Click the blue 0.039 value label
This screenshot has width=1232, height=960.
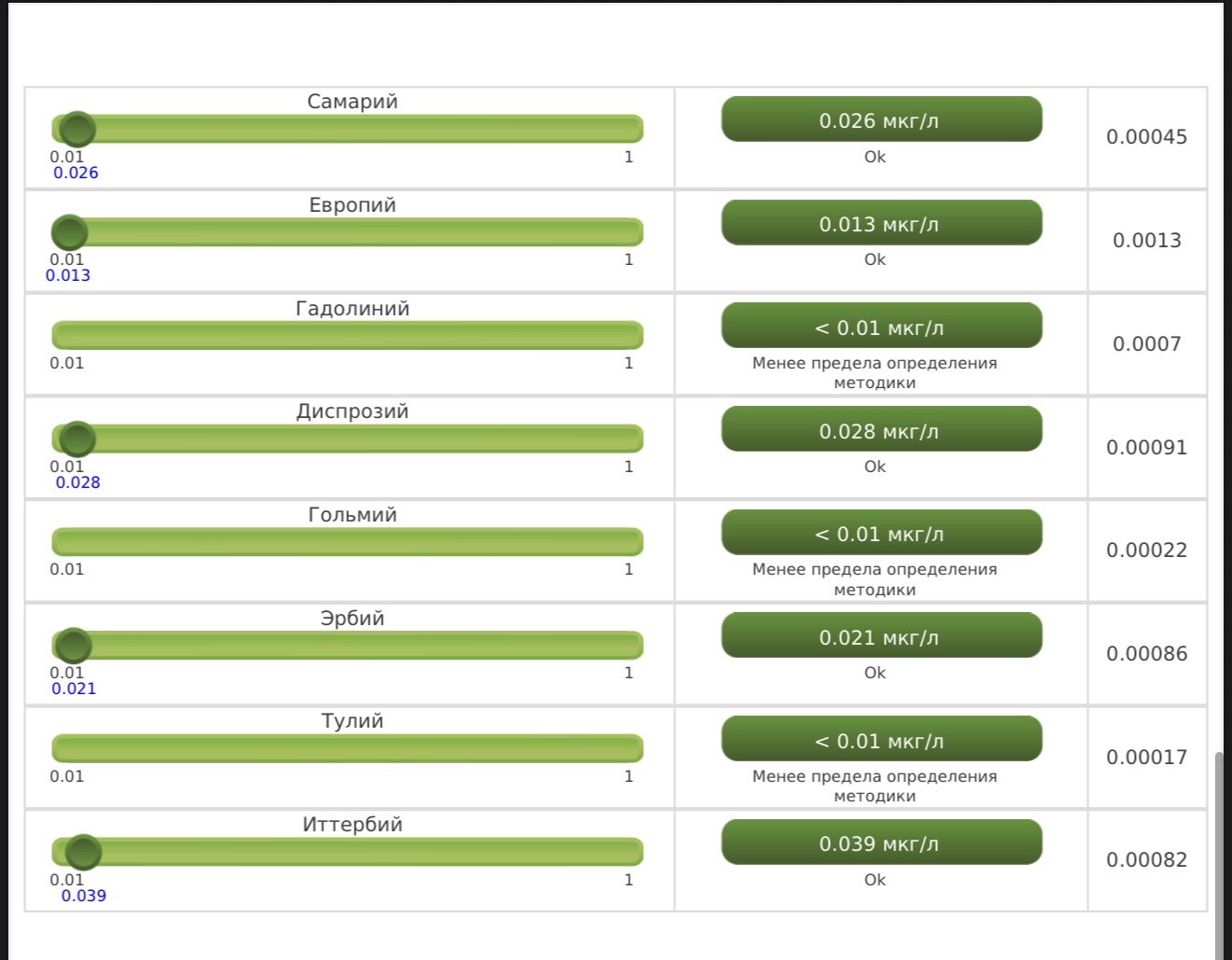[x=84, y=896]
